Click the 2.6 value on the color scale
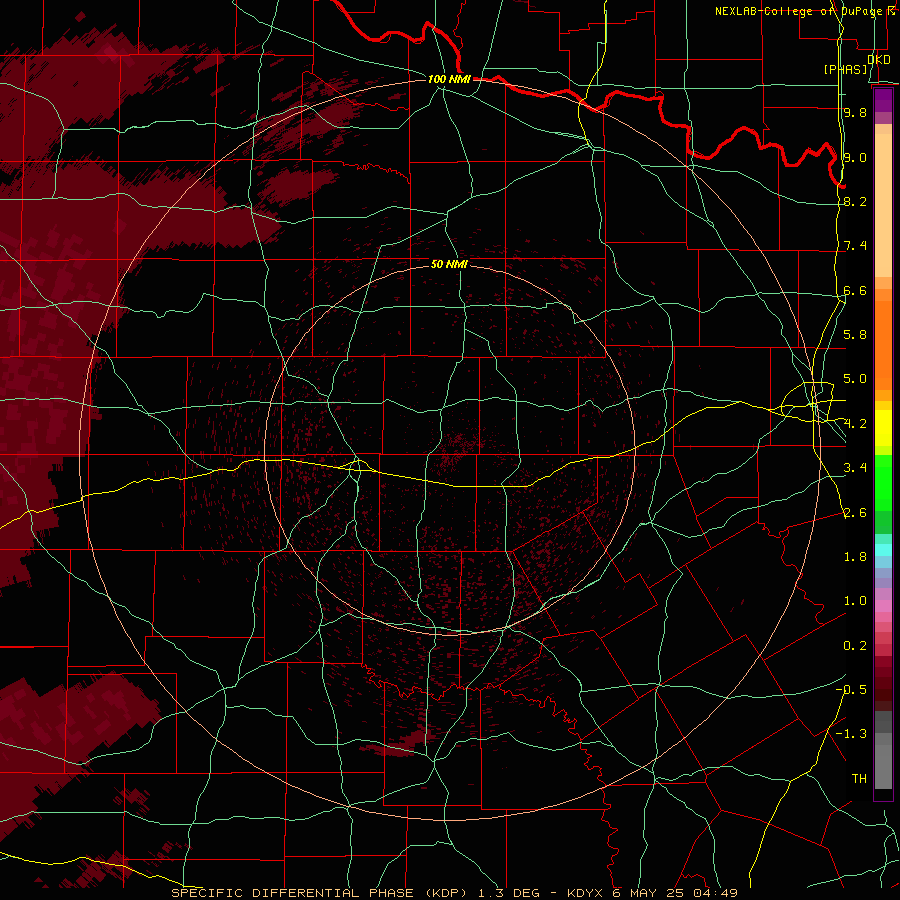Image resolution: width=900 pixels, height=900 pixels. 855,513
